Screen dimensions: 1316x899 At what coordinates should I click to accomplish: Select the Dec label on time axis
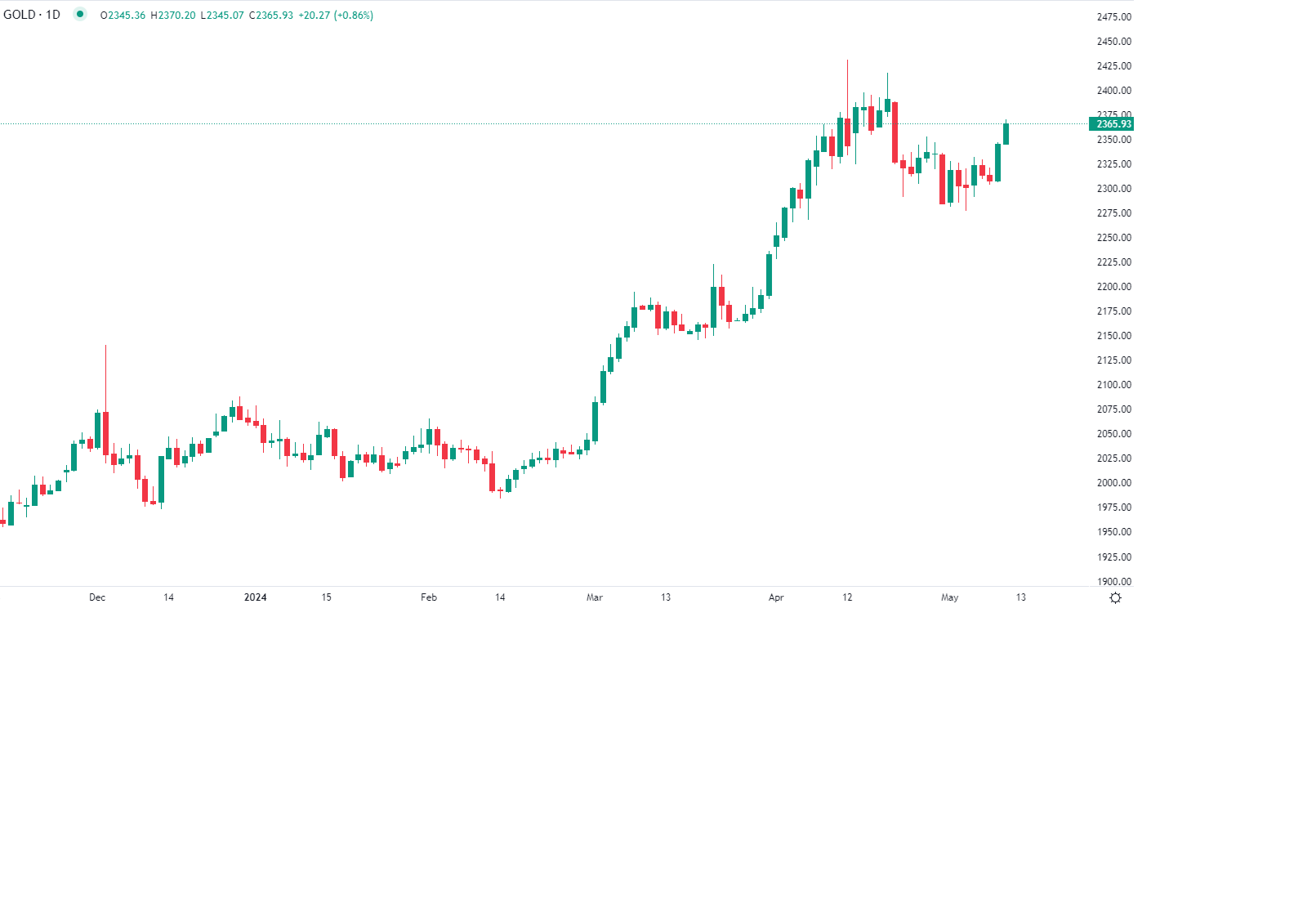pyautogui.click(x=97, y=597)
